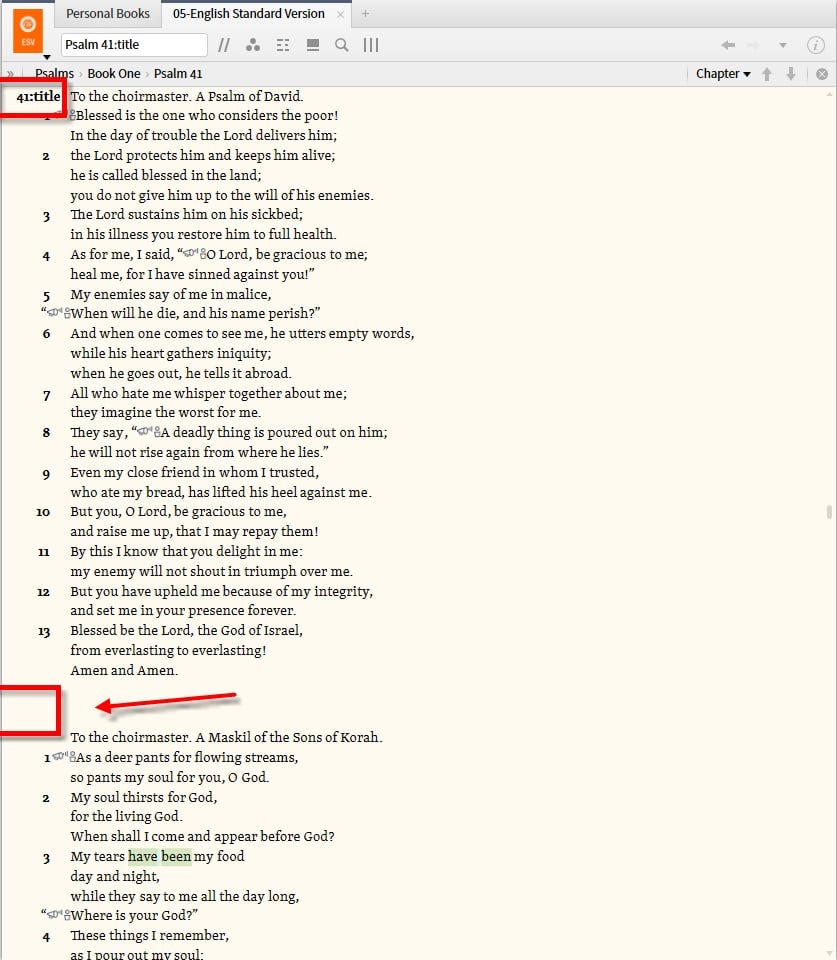The width and height of the screenshot is (837, 960).
Task: Add a new tab with plus
Action: point(365,13)
